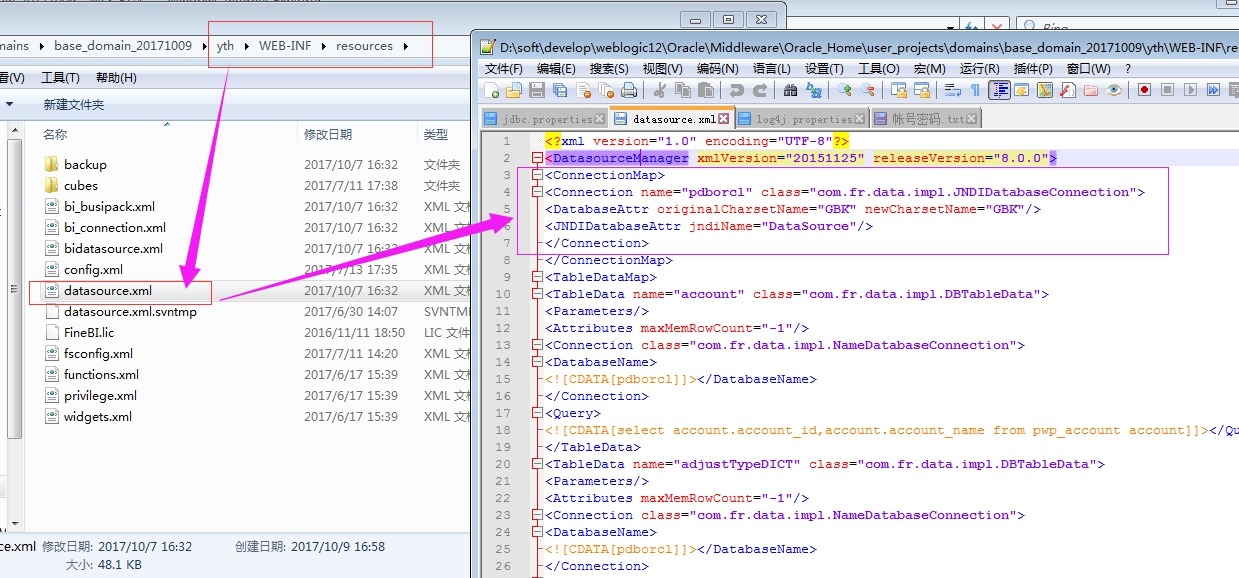
Task: Toggle synchronized horizontal scrolling
Action: coord(922,90)
